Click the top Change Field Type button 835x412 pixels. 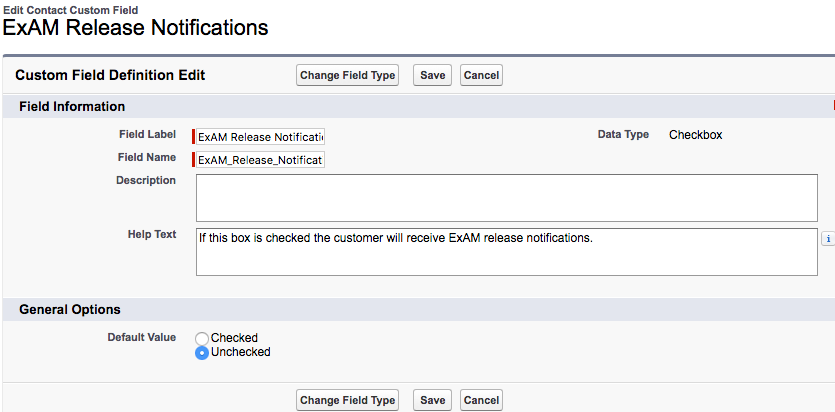(347, 75)
